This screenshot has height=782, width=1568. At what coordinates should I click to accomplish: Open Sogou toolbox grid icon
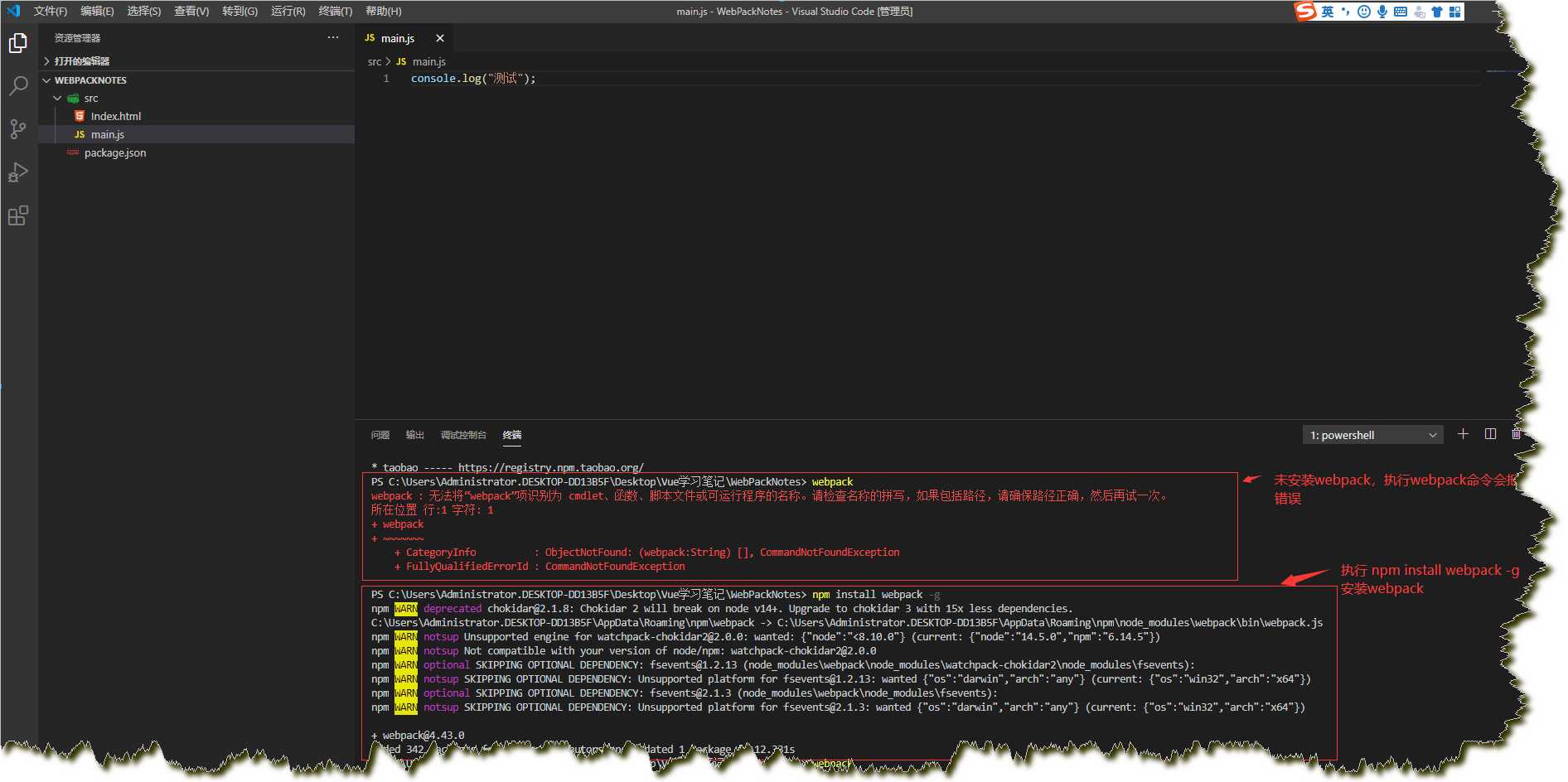[1455, 12]
